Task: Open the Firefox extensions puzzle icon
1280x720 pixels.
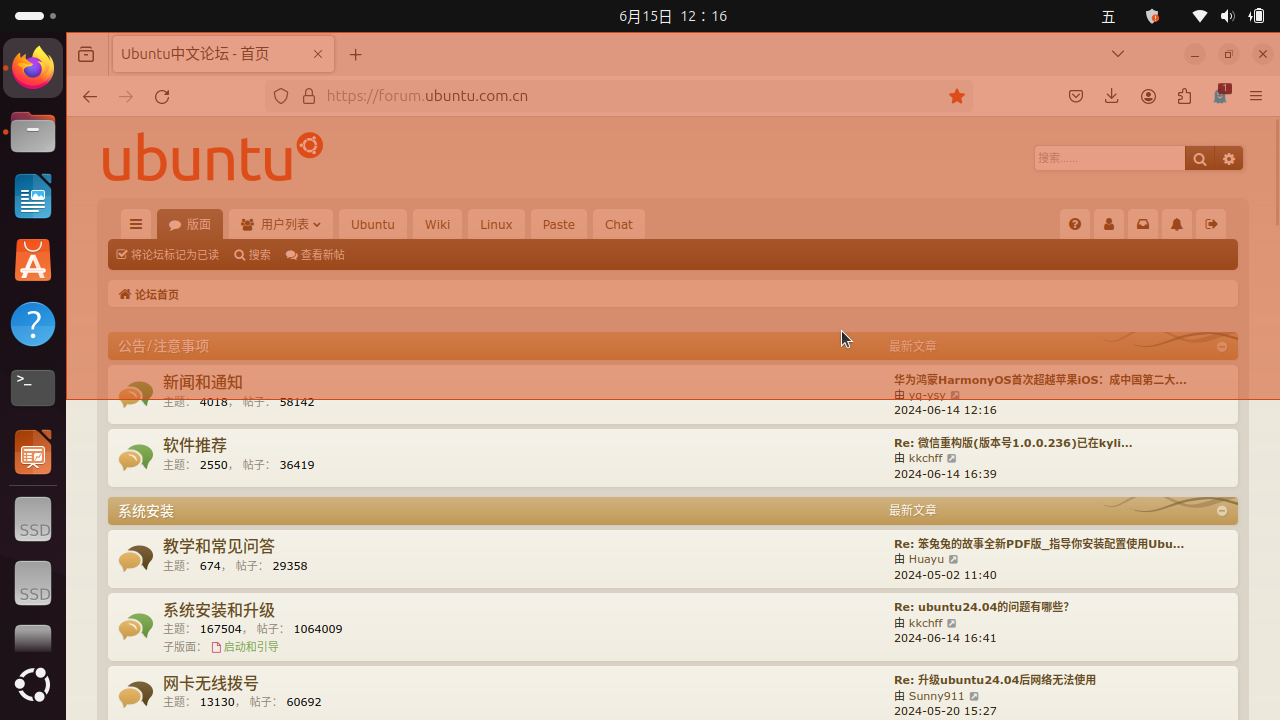Action: pyautogui.click(x=1185, y=96)
